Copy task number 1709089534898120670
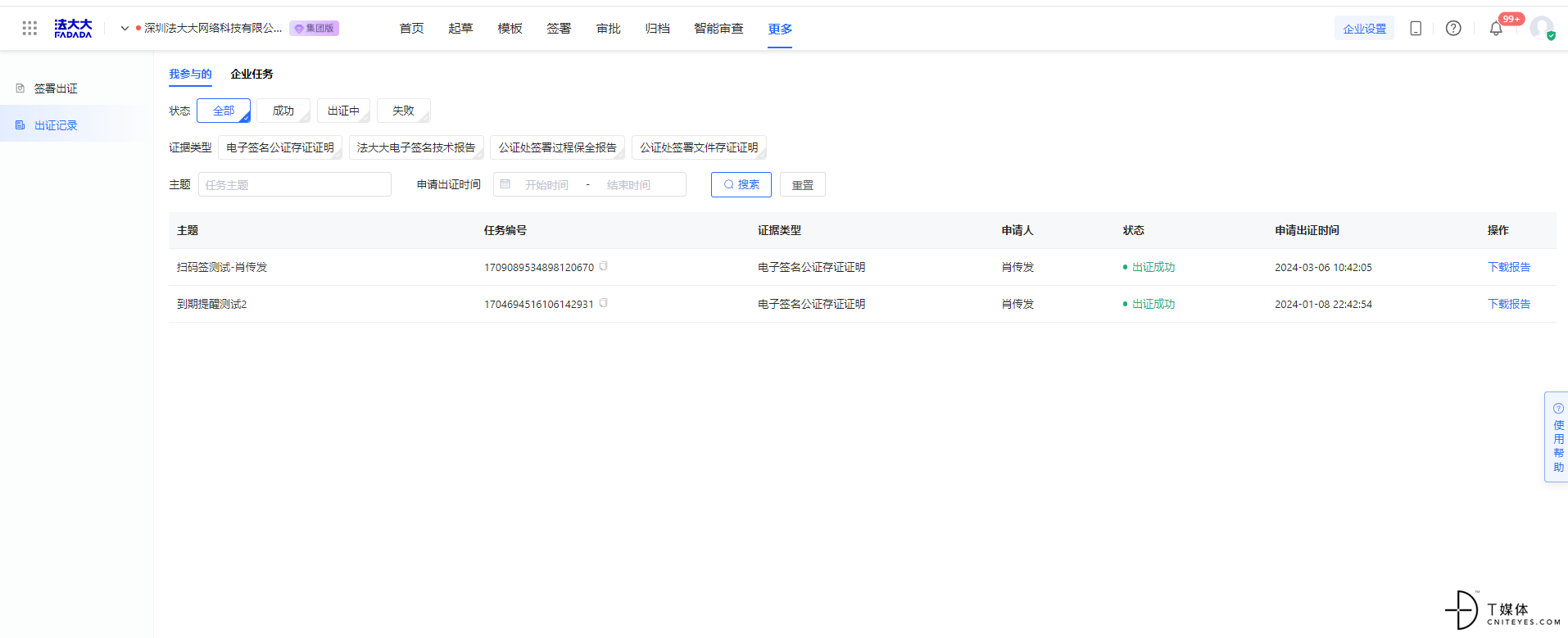This screenshot has width=1568, height=638. pyautogui.click(x=604, y=266)
